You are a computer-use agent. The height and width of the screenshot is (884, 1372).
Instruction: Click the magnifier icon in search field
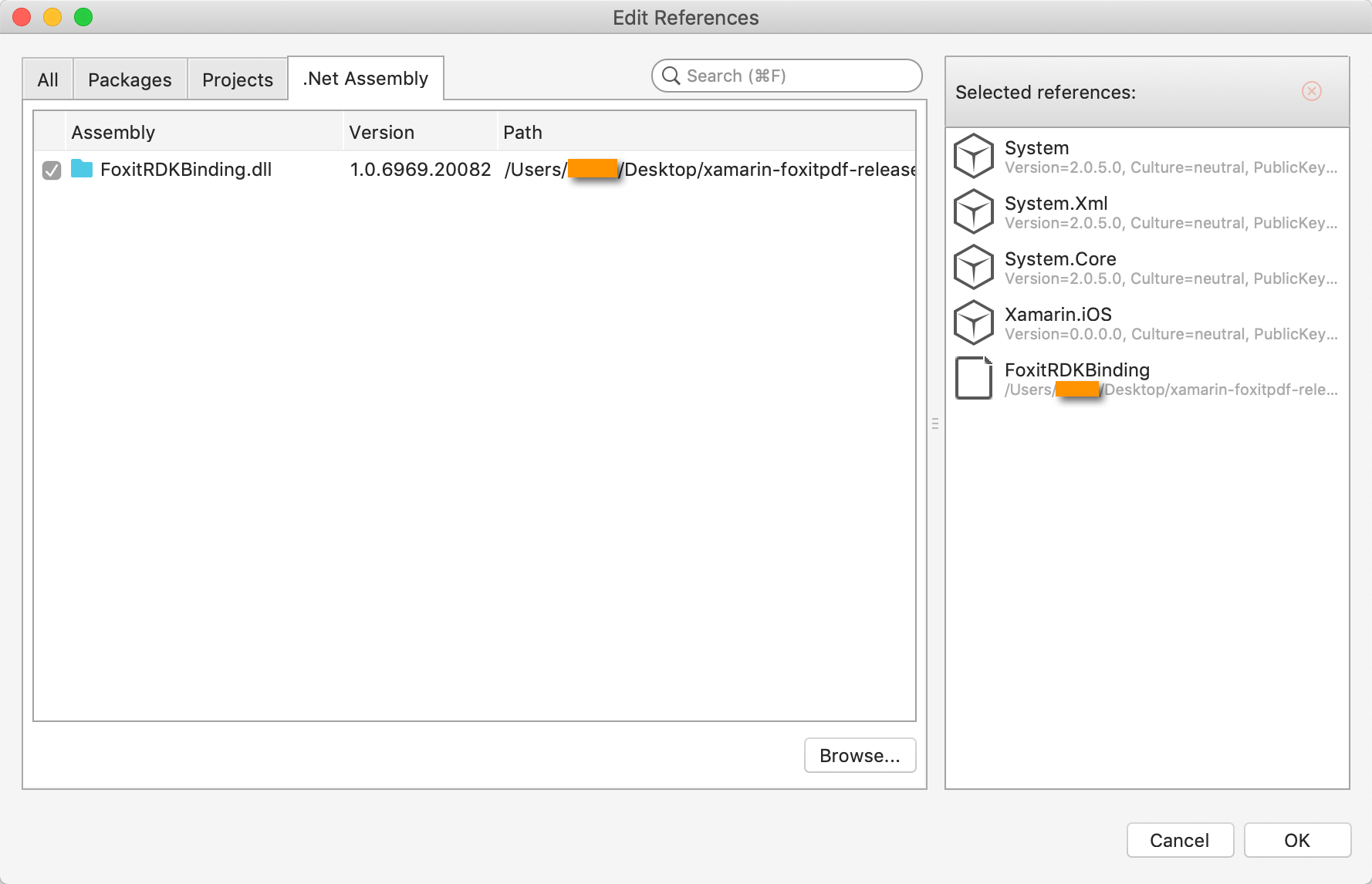[x=671, y=76]
